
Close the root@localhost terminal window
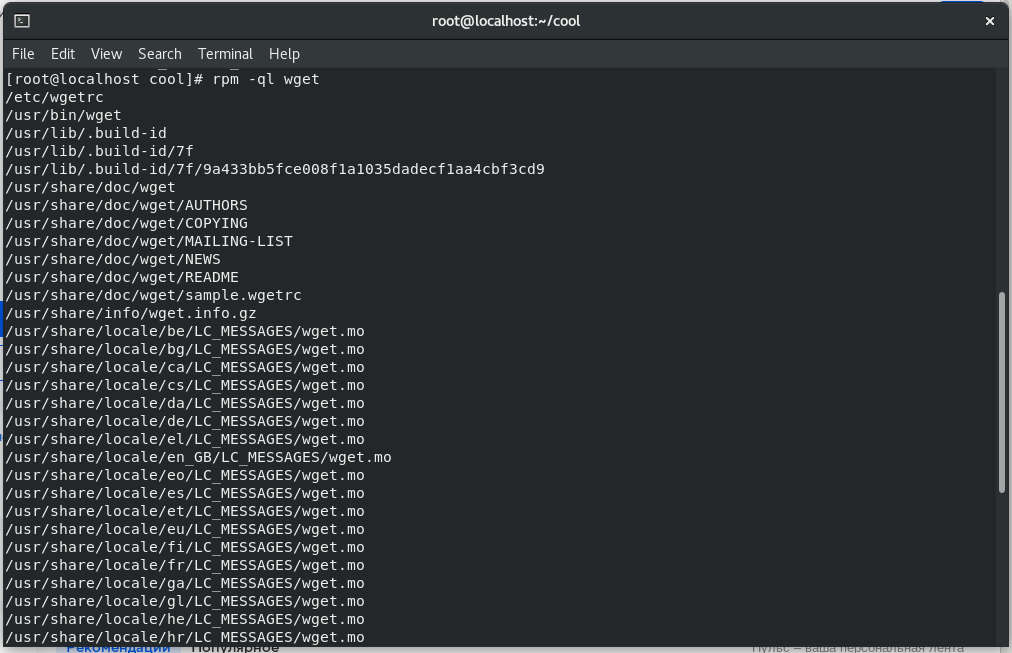click(x=989, y=21)
